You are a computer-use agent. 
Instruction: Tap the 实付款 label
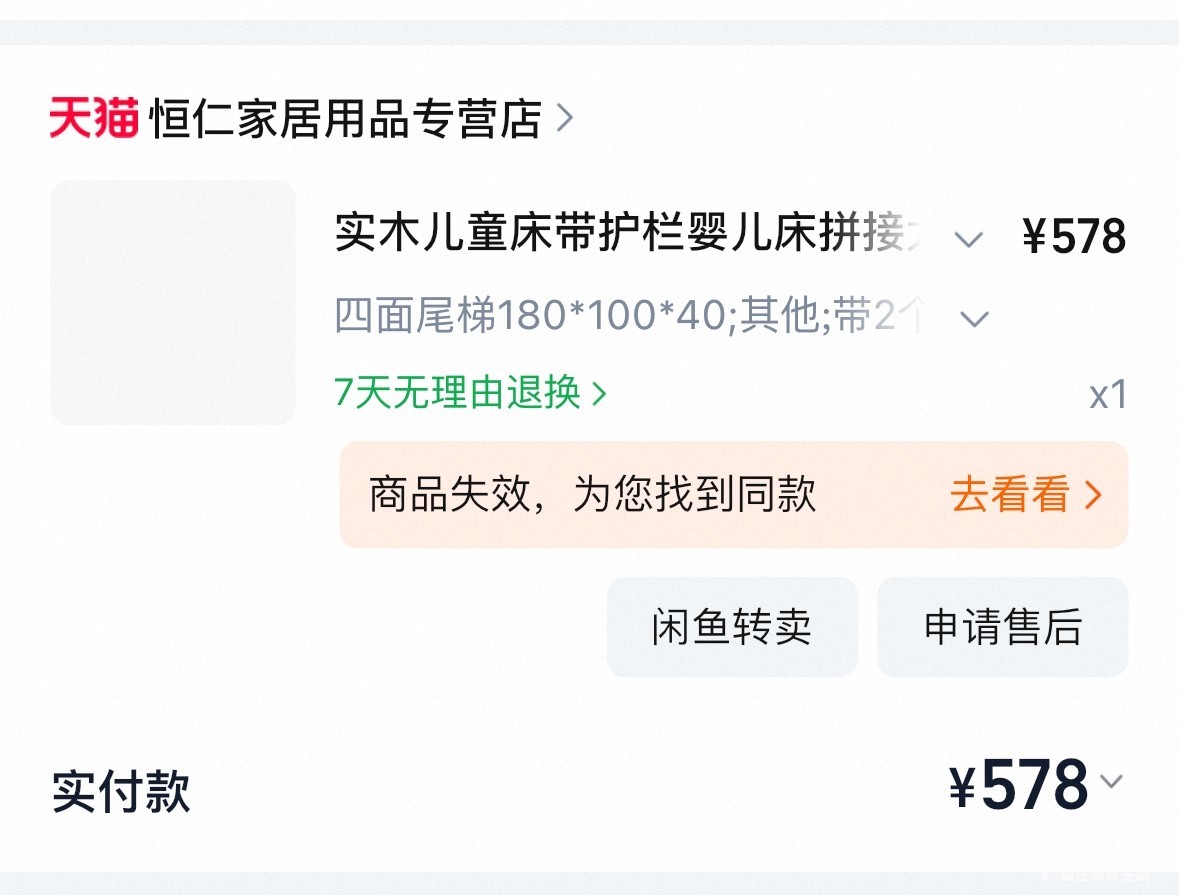121,791
